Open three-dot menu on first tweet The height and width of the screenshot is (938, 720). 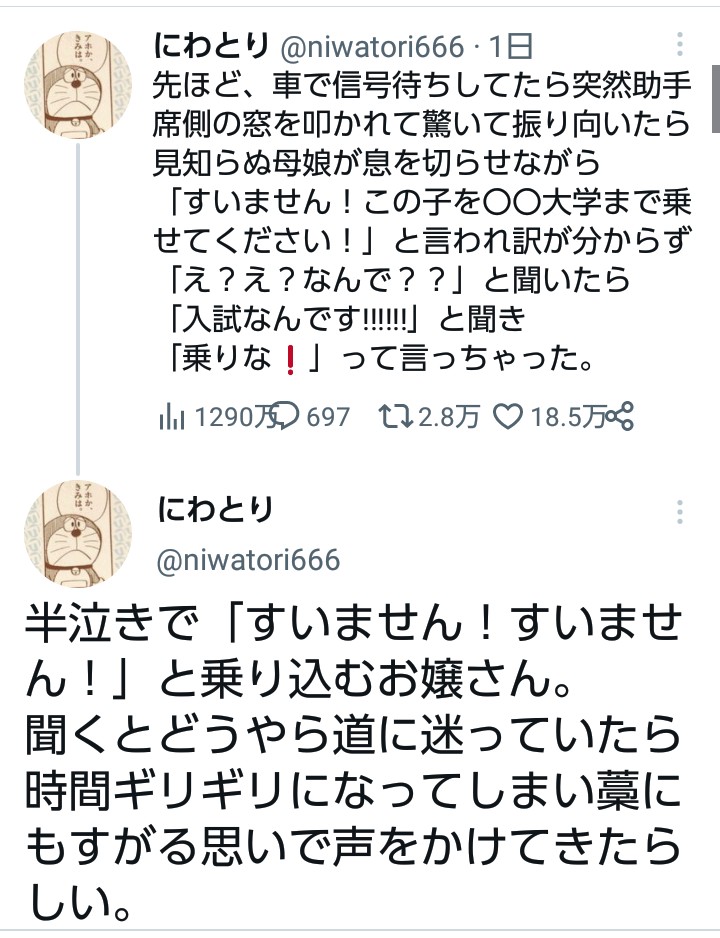pyautogui.click(x=680, y=45)
